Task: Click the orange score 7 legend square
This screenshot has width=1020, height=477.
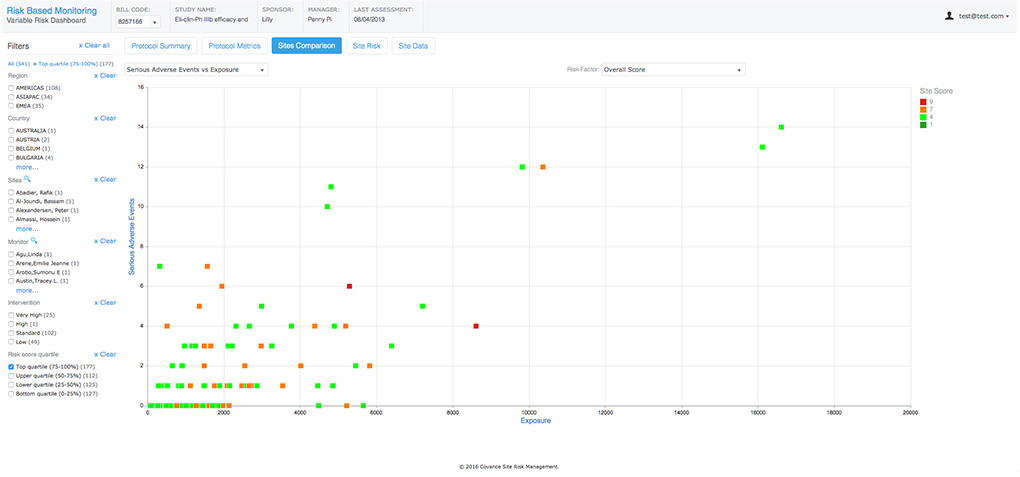Action: pyautogui.click(x=922, y=109)
